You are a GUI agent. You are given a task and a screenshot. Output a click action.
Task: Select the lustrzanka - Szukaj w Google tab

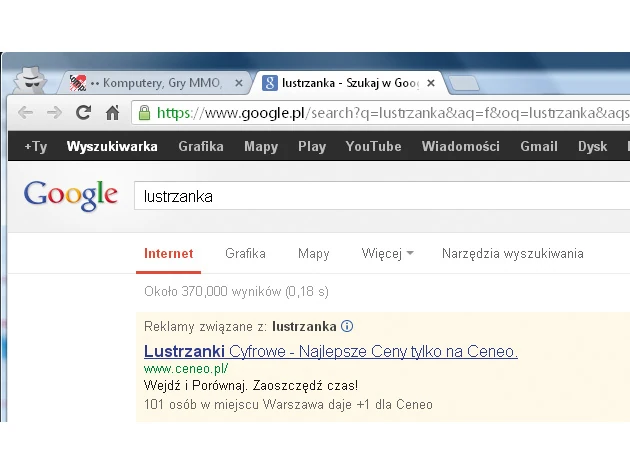(350, 83)
